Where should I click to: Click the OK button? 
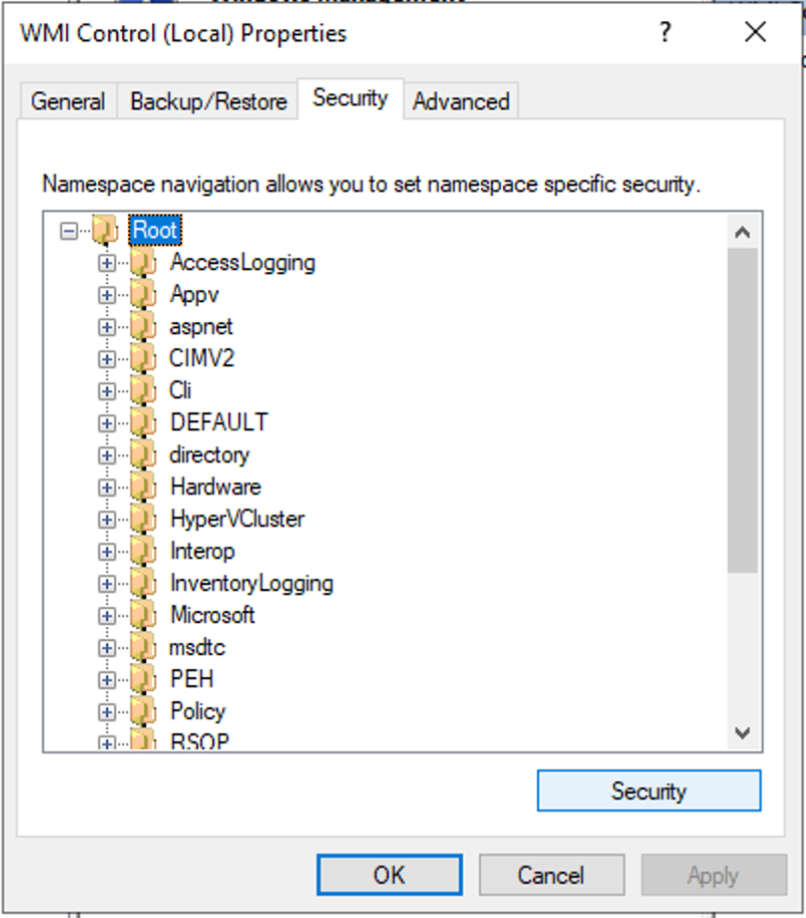tap(389, 874)
